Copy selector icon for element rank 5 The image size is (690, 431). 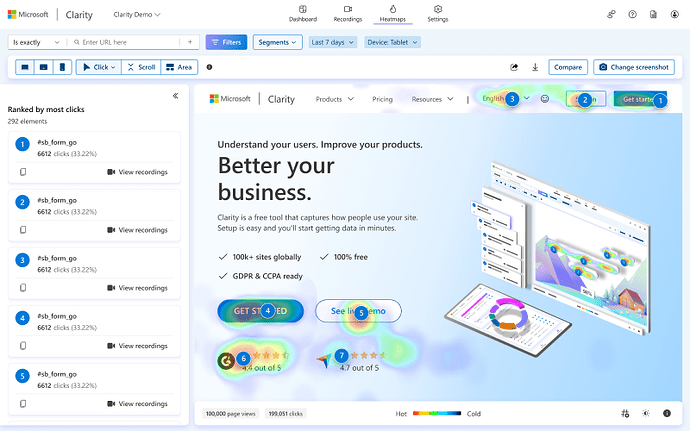23,404
